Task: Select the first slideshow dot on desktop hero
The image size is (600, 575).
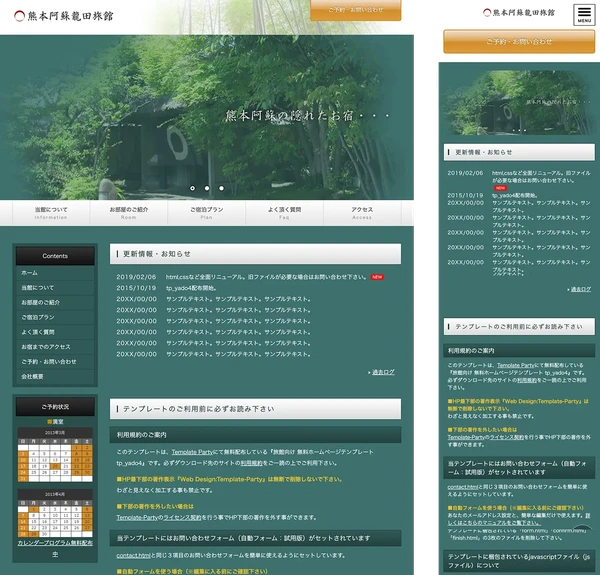Action: [192, 188]
